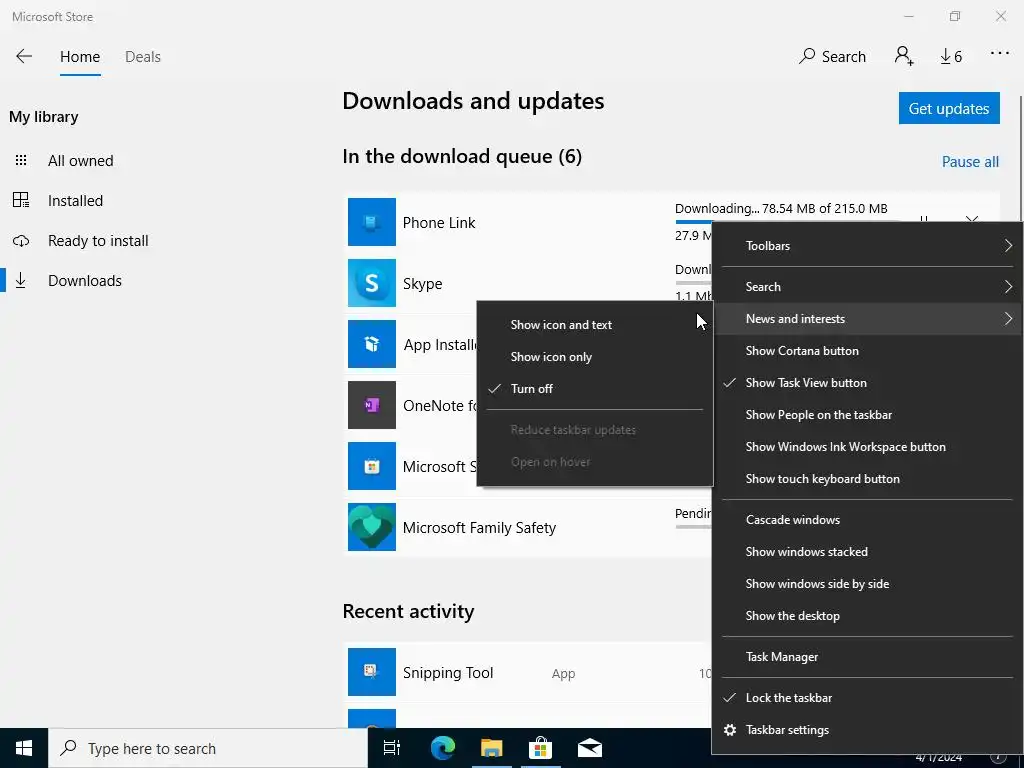
Task: Click the Skype app name
Action: pos(423,283)
